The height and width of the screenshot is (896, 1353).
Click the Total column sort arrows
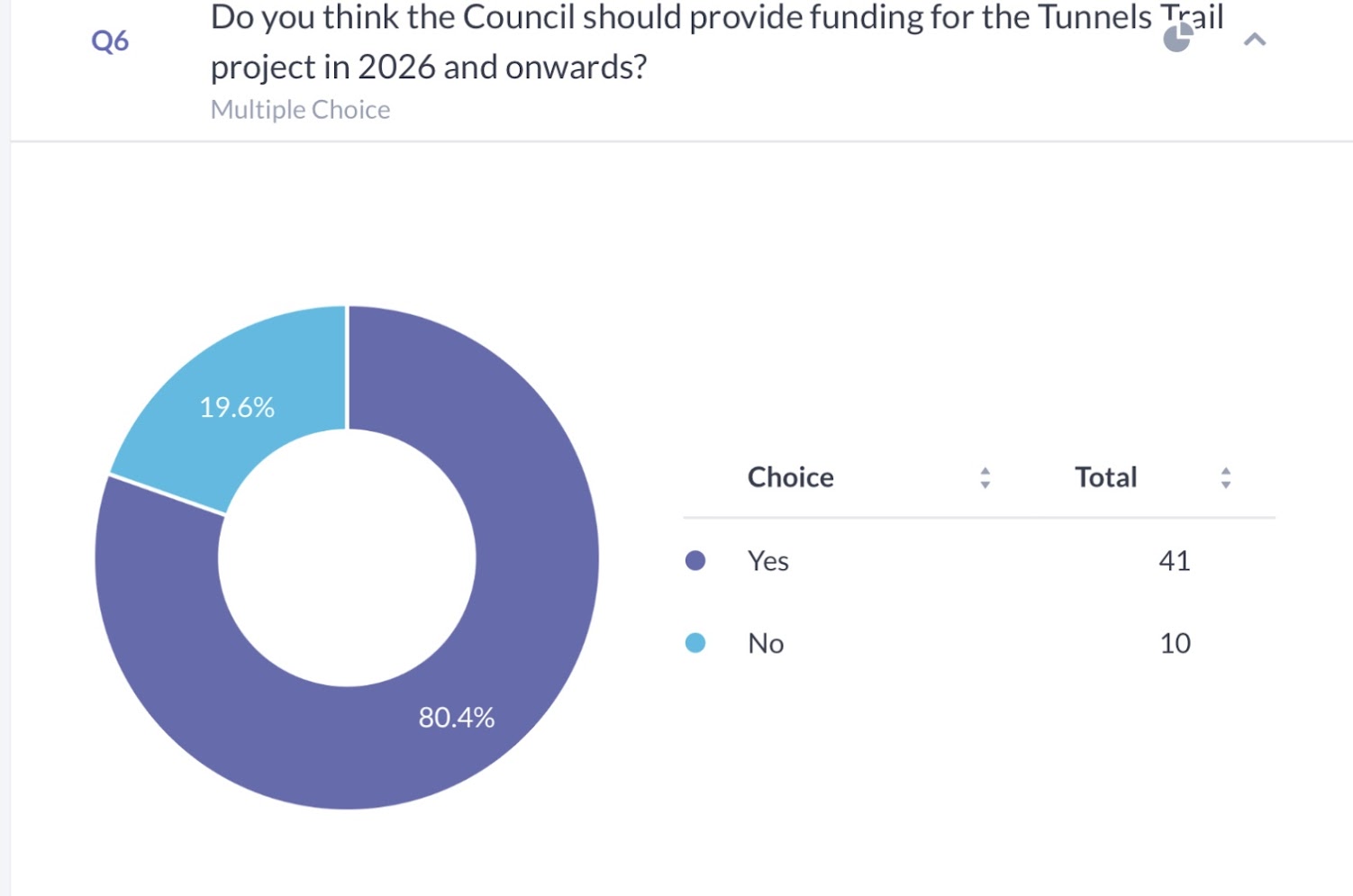pos(1225,477)
